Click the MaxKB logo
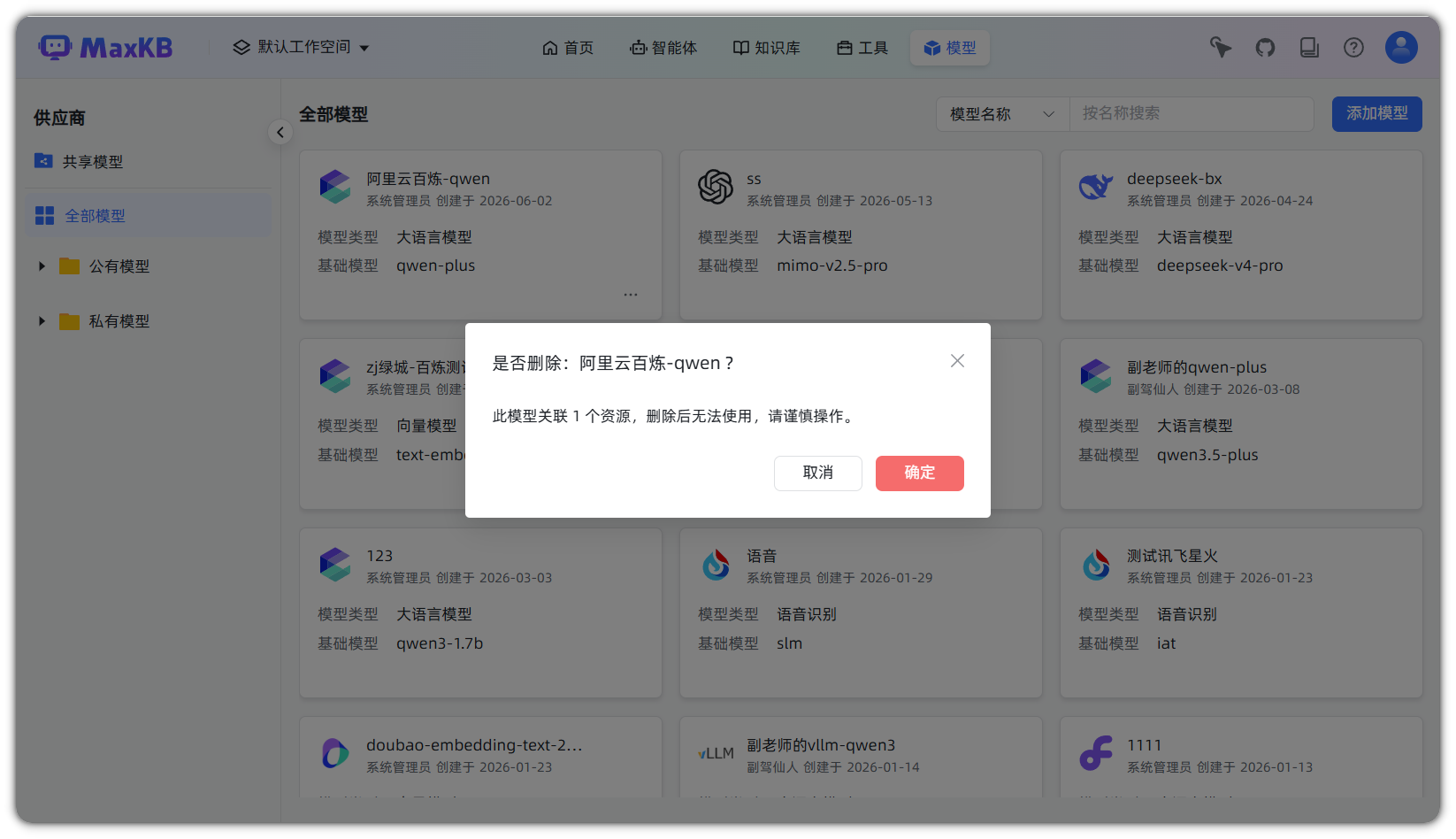Screen dimensions: 1456x839 (x=106, y=48)
